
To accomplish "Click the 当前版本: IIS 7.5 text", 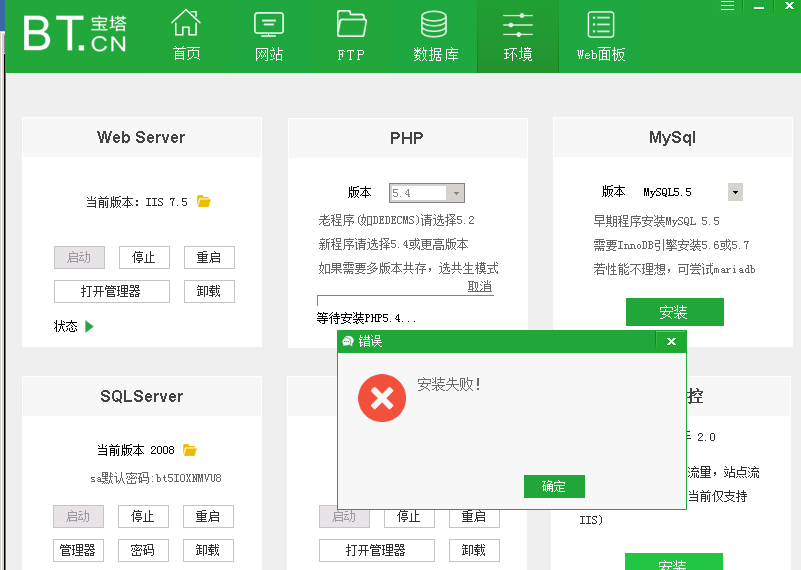I will (136, 202).
